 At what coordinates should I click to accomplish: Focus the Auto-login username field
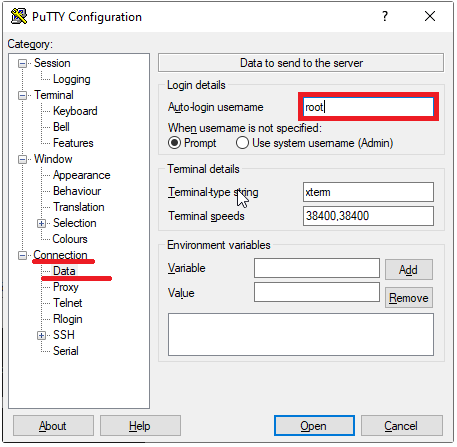[368, 107]
